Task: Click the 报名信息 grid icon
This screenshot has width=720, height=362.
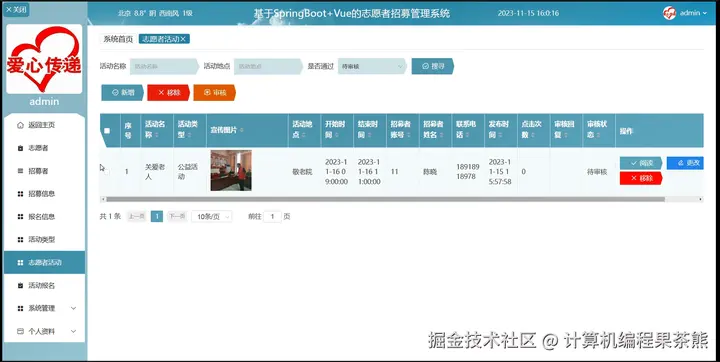Action: [20, 217]
